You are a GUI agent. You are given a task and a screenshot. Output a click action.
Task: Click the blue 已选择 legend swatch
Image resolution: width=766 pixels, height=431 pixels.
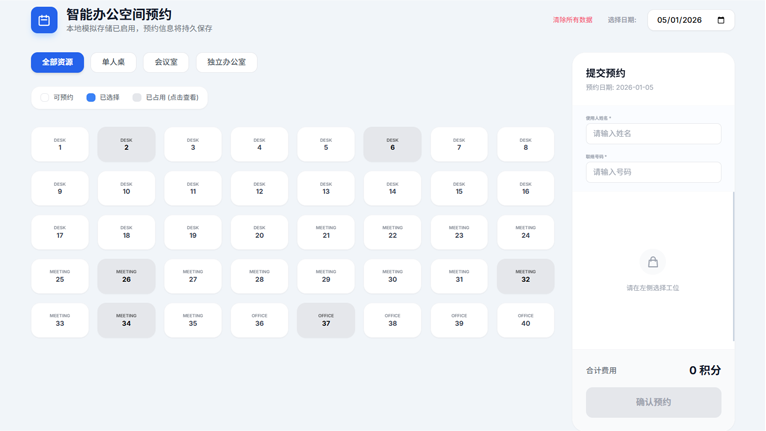pyautogui.click(x=91, y=97)
